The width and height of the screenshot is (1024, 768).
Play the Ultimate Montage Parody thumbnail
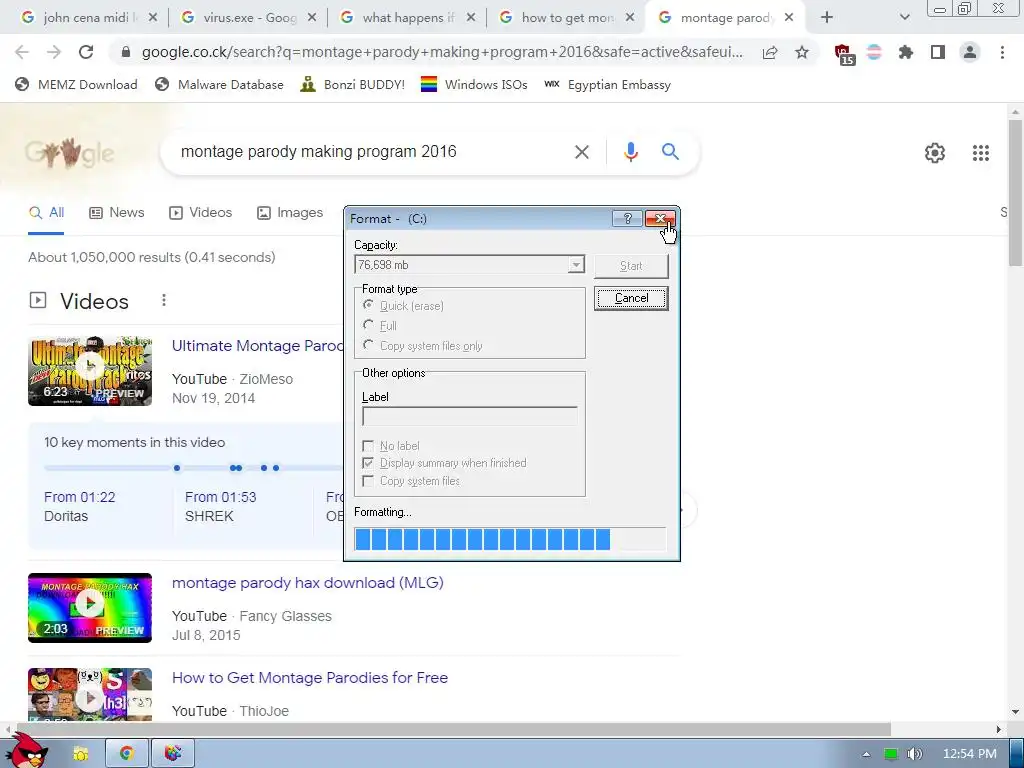[x=90, y=371]
